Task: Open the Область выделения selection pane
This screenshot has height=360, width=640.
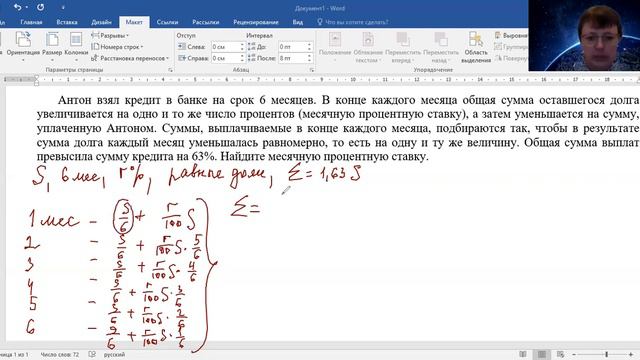Action: 476,47
